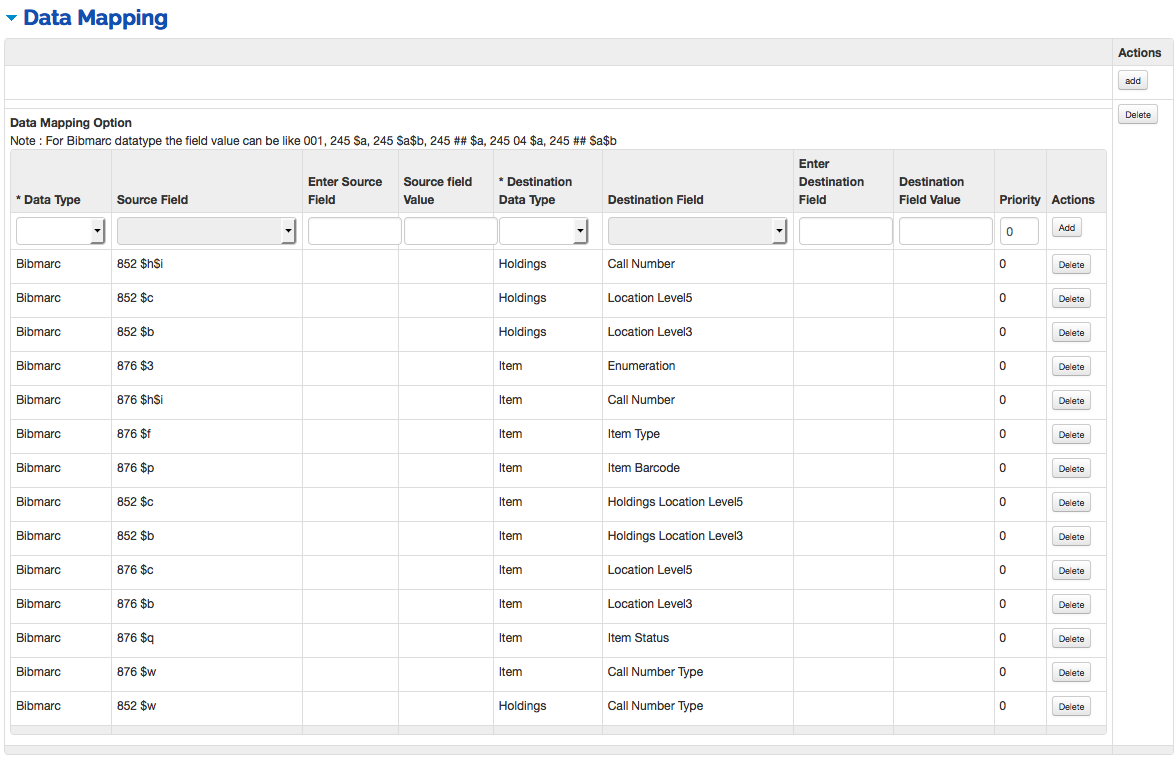
Task: Open the Data Type dropdown
Action: pyautogui.click(x=61, y=231)
